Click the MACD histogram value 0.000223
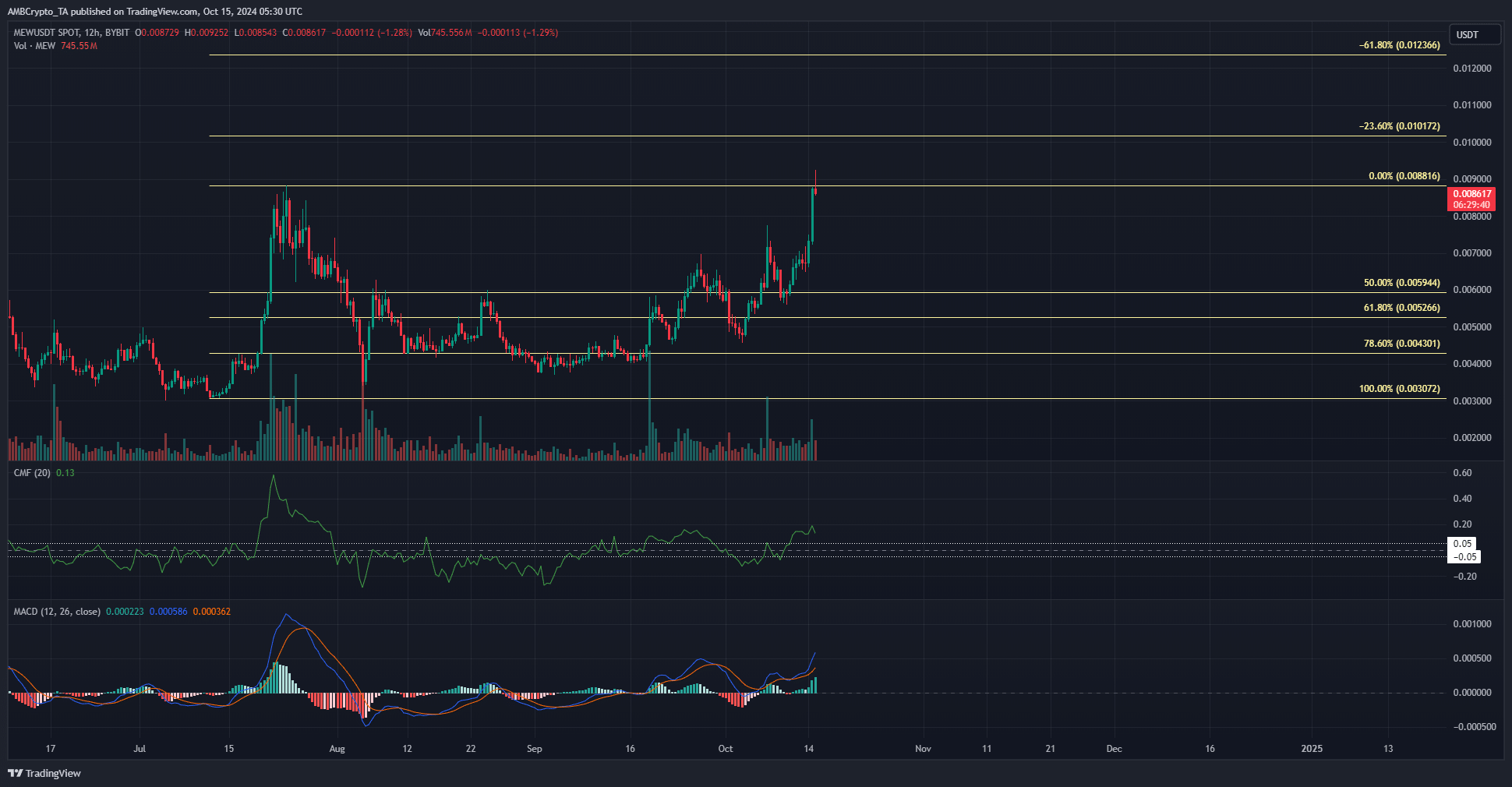The width and height of the screenshot is (1512, 787). click(125, 612)
